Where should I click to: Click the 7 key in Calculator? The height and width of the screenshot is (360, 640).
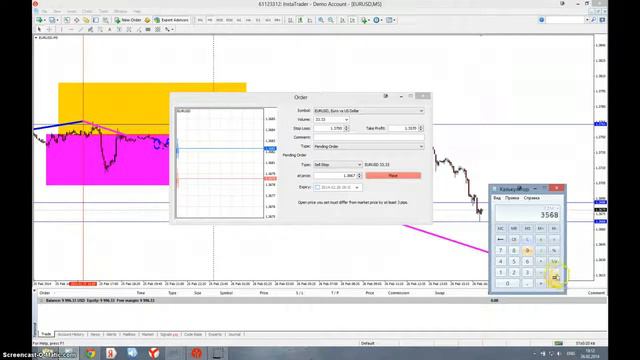(x=500, y=250)
